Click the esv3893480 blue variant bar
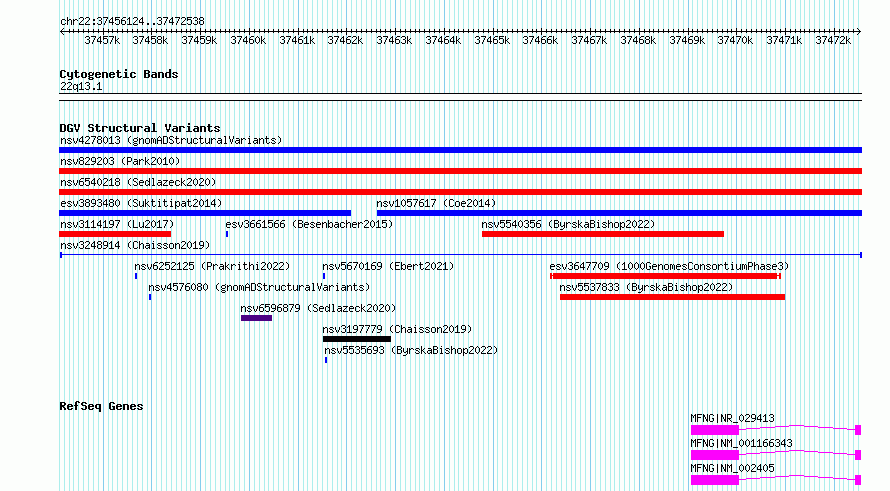 [x=205, y=213]
